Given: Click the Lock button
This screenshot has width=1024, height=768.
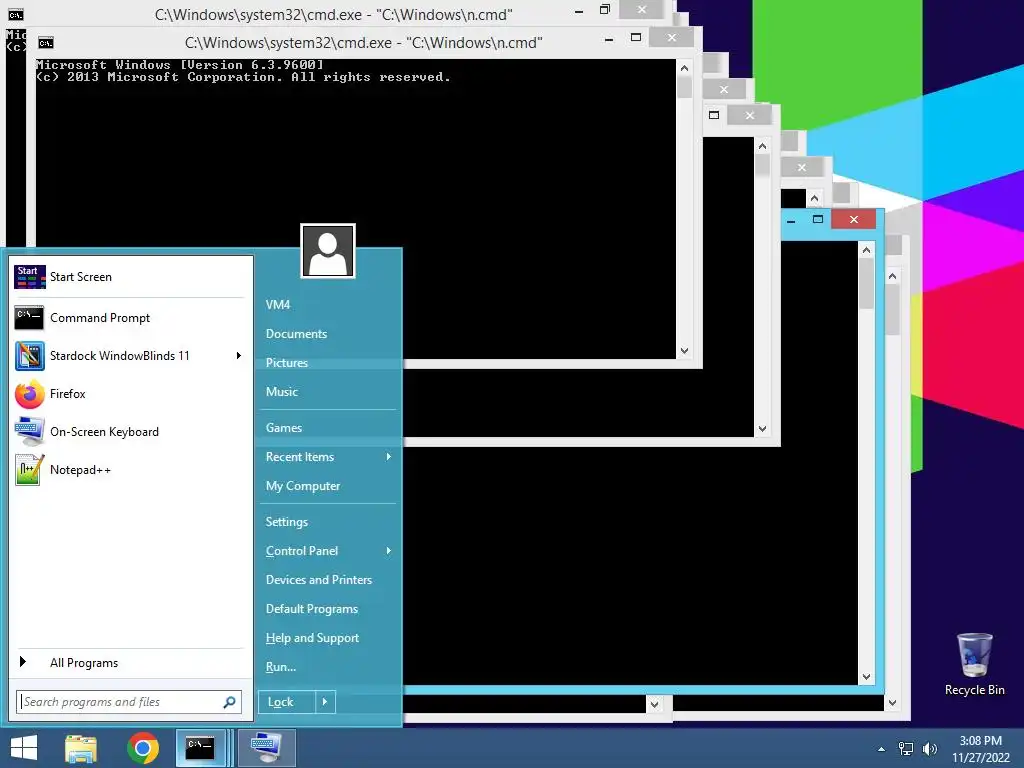Looking at the screenshot, I should (x=287, y=702).
